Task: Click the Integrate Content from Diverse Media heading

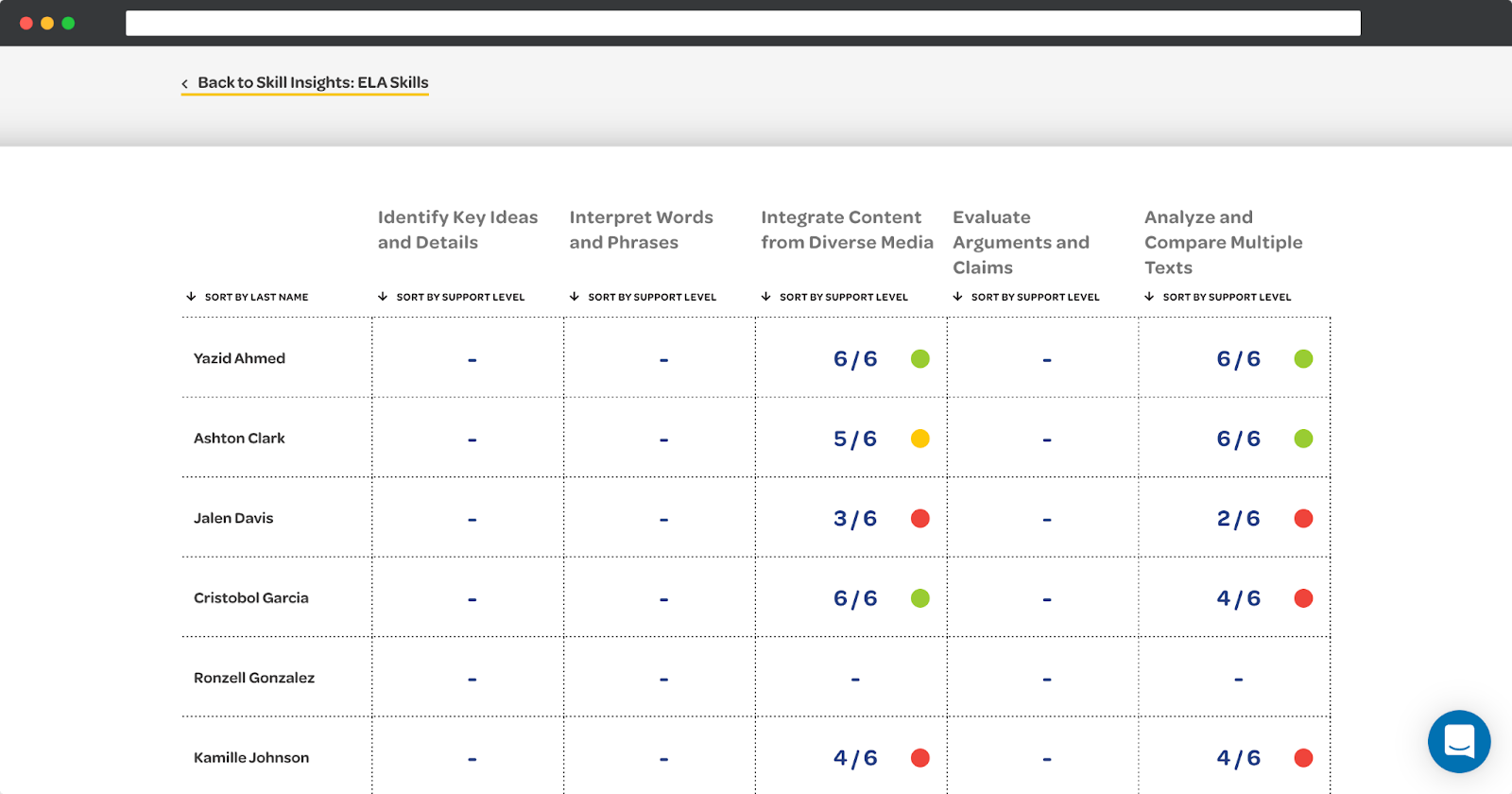Action: click(847, 230)
